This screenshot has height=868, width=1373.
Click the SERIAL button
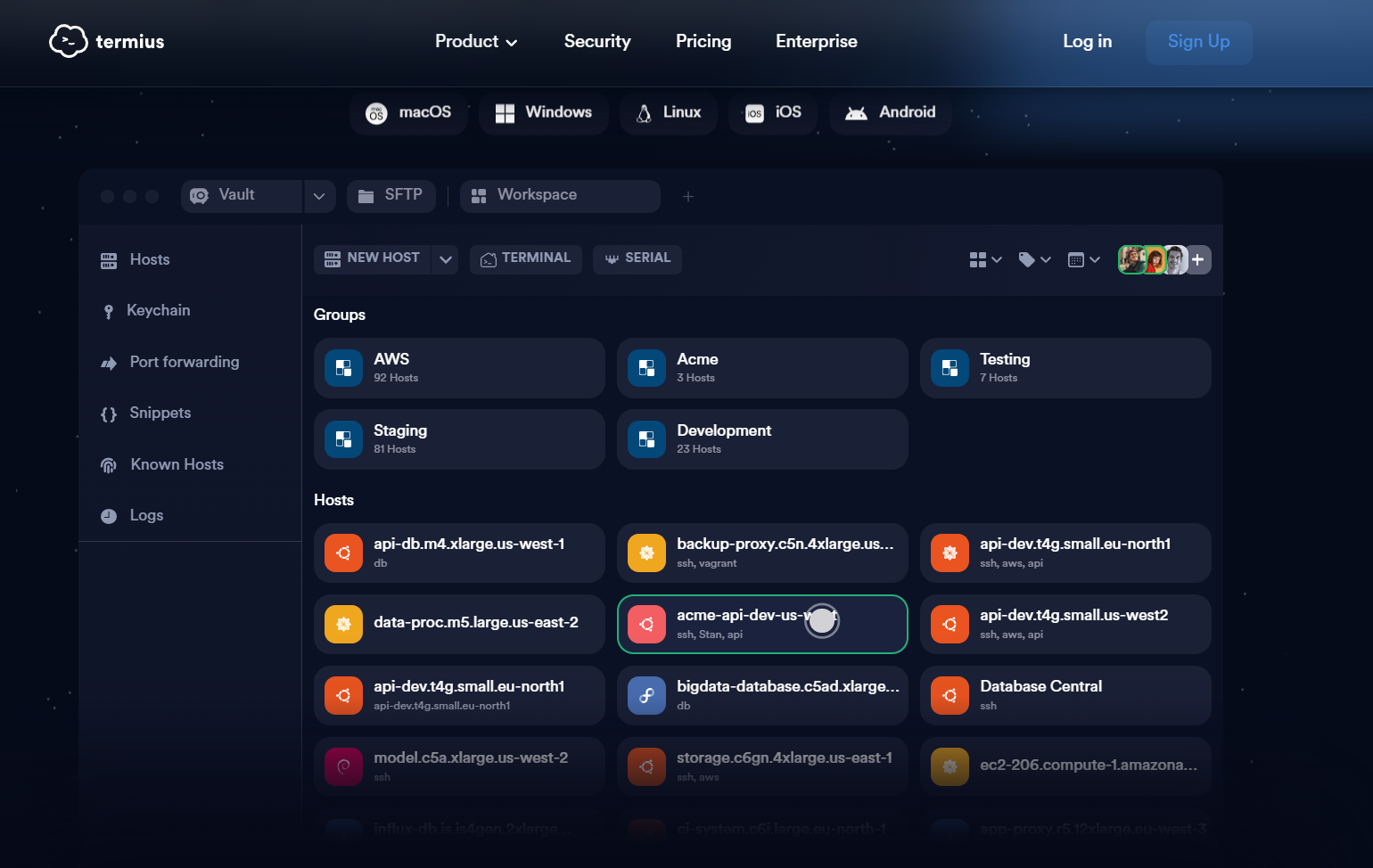(637, 259)
